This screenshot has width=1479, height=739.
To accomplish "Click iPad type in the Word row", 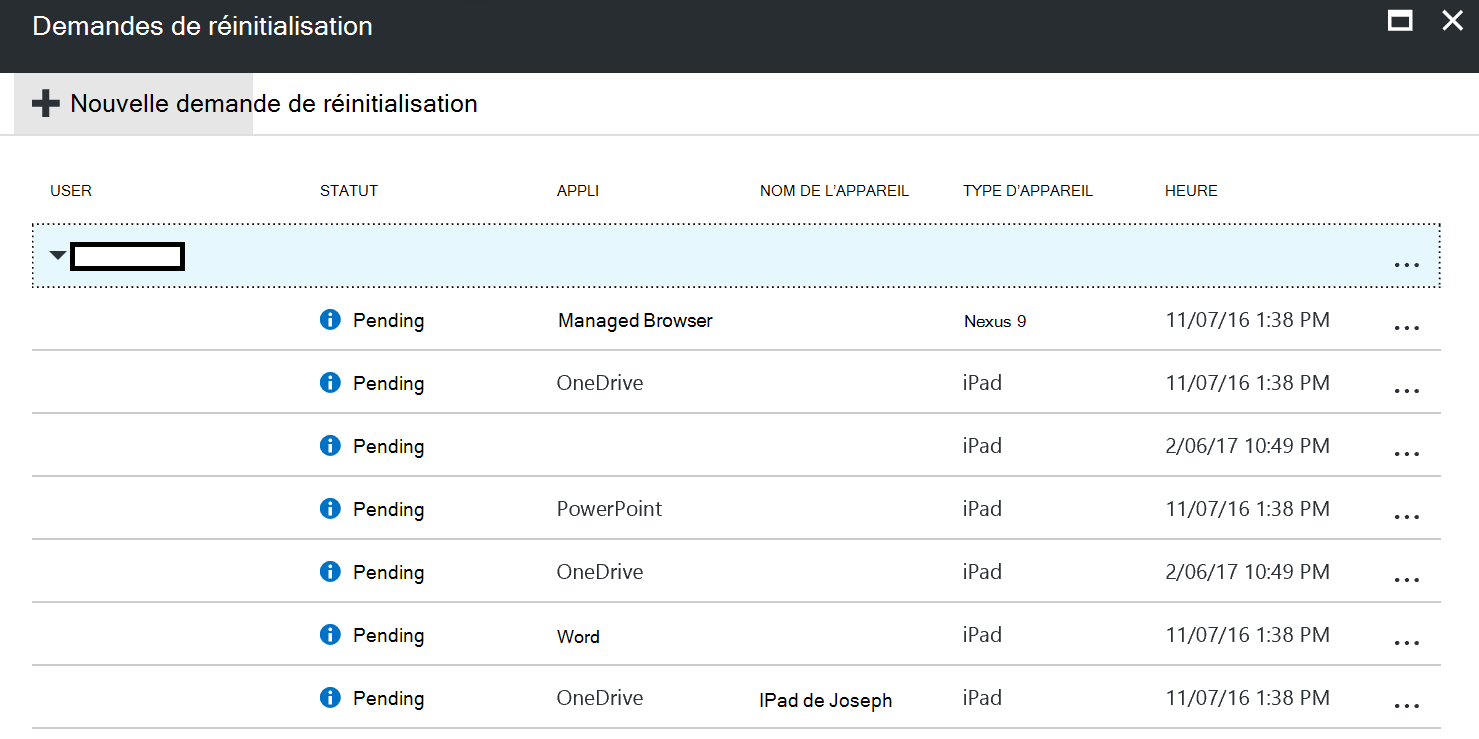I will [x=982, y=635].
